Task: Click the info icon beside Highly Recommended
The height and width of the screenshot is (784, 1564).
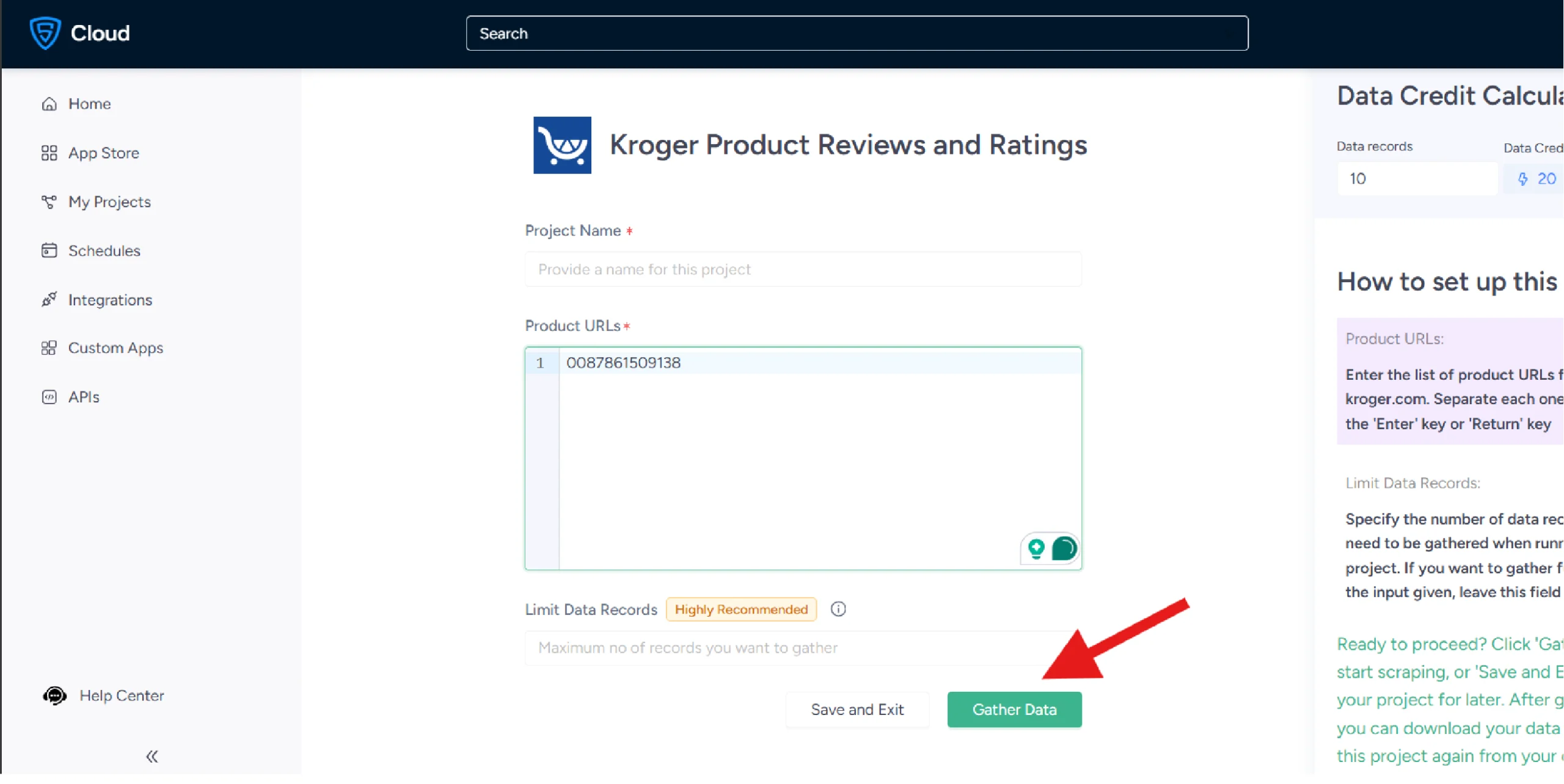Action: point(838,609)
